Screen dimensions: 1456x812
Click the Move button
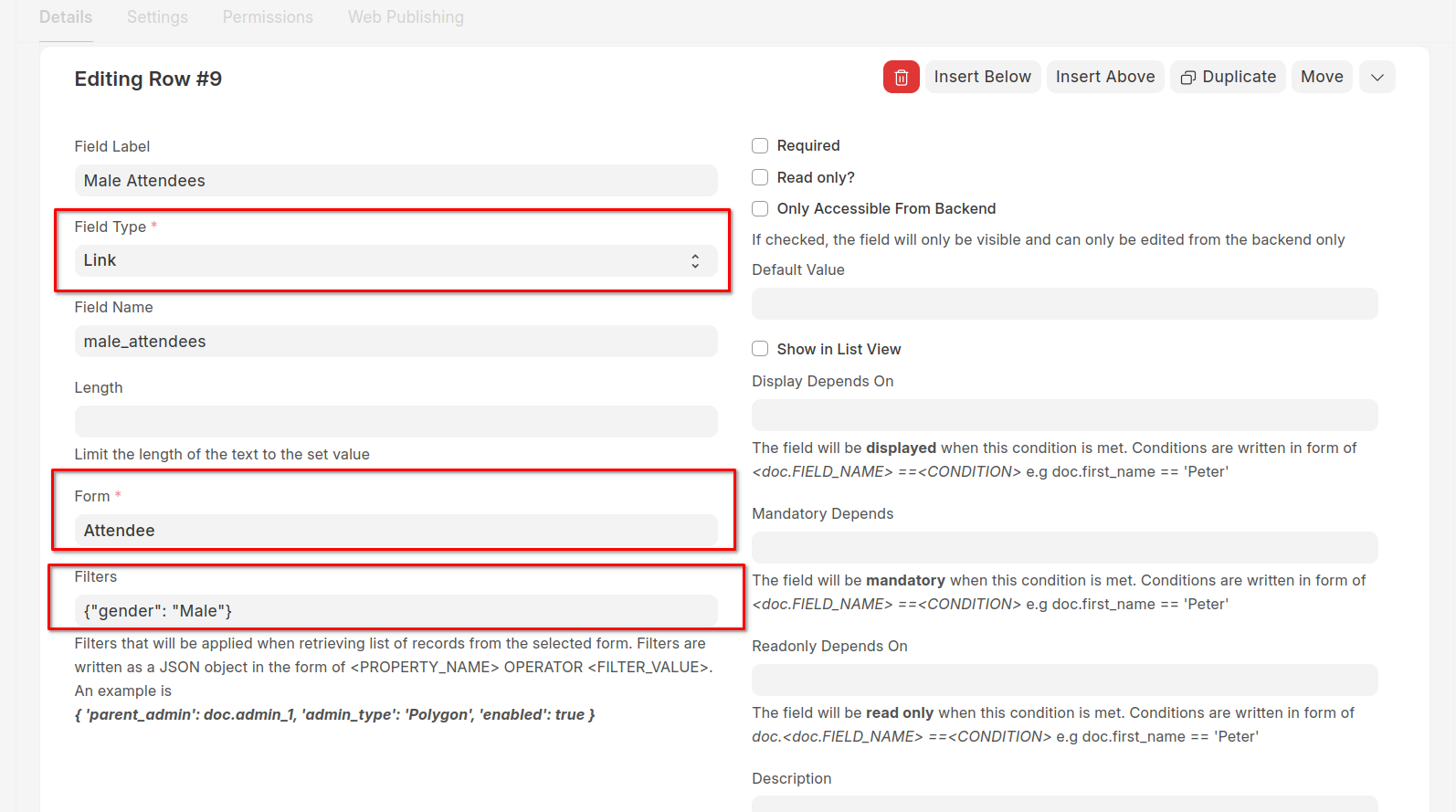click(x=1322, y=77)
